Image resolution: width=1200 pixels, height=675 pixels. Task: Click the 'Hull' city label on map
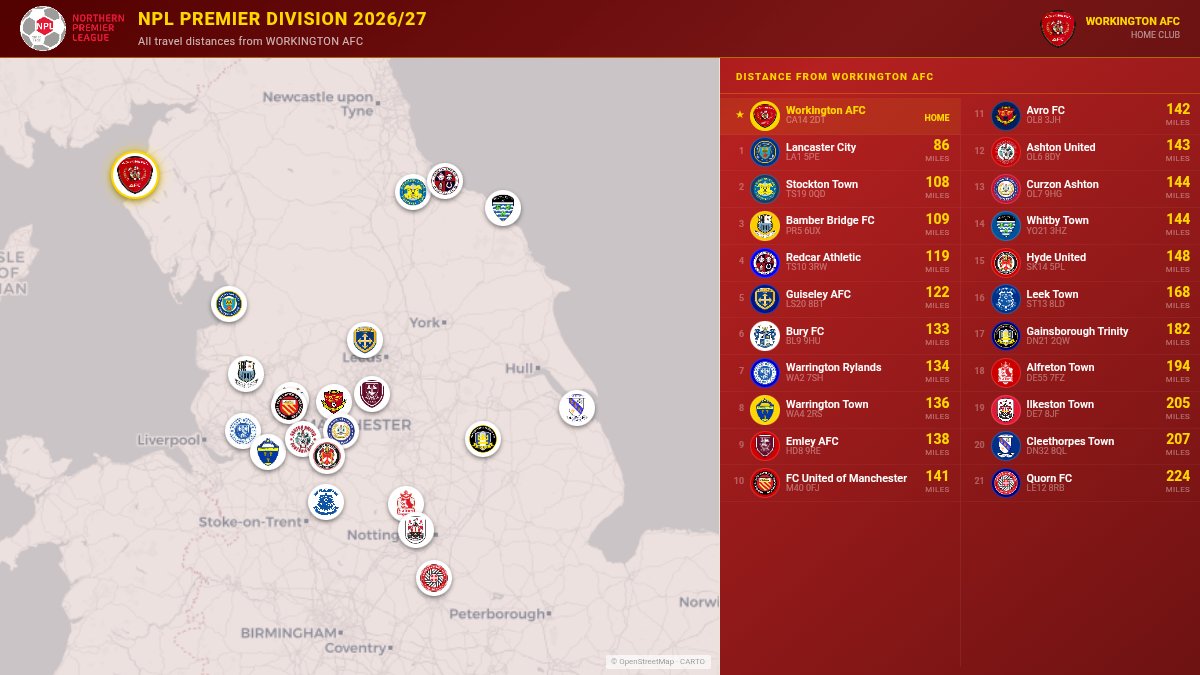(x=519, y=368)
